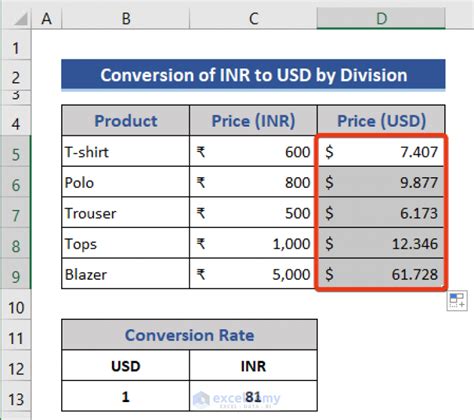
Task: Click the title 'Conversion of INR to USD by Division'
Action: [x=253, y=75]
